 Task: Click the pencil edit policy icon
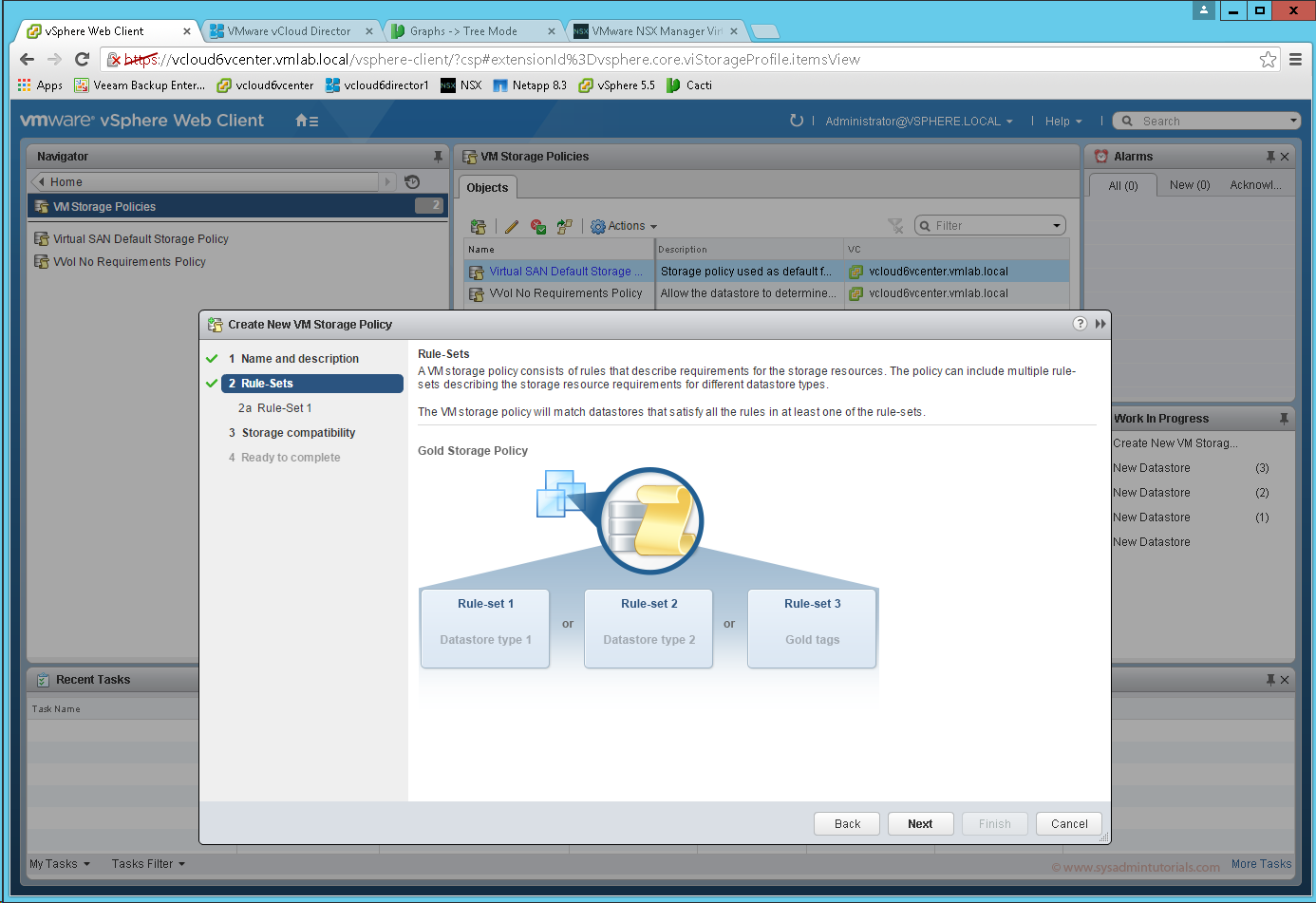(512, 226)
